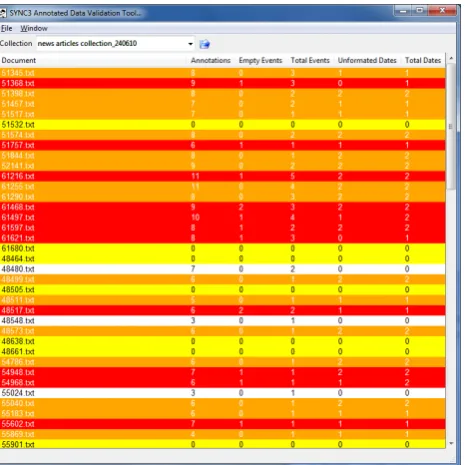The image size is (465, 465).
Task: Click Annotations value 11 in row 61216.txt
Action: point(195,176)
